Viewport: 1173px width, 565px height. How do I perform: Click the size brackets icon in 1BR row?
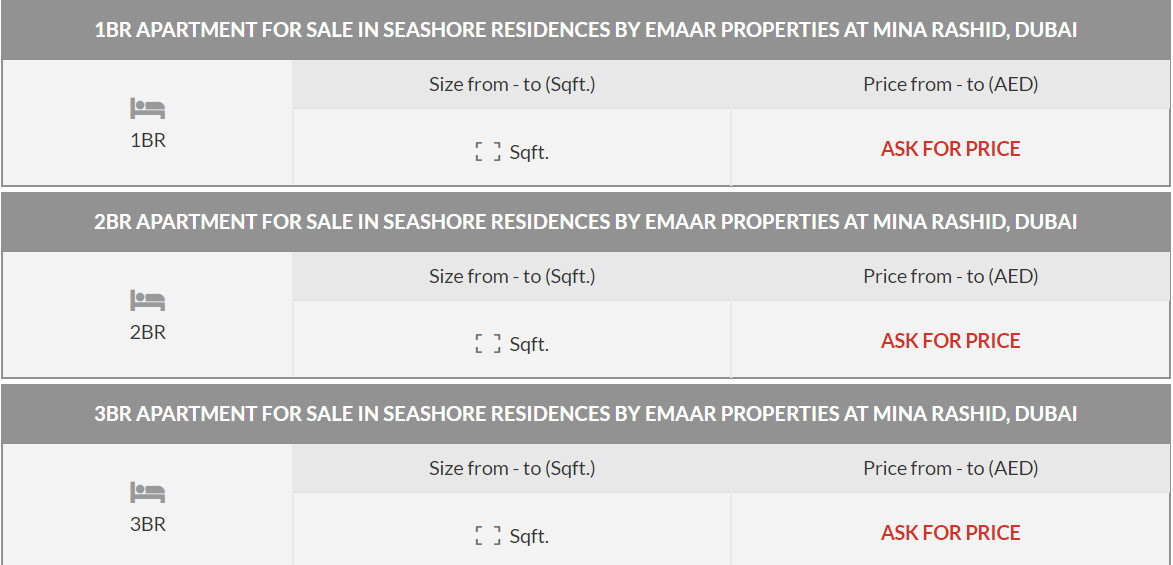[x=488, y=152]
